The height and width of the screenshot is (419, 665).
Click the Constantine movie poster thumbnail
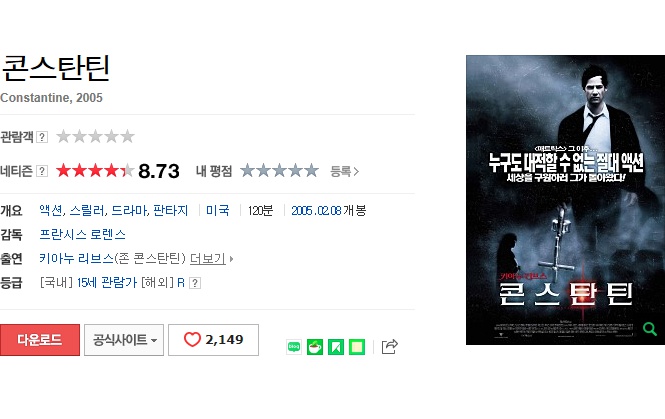(565, 200)
